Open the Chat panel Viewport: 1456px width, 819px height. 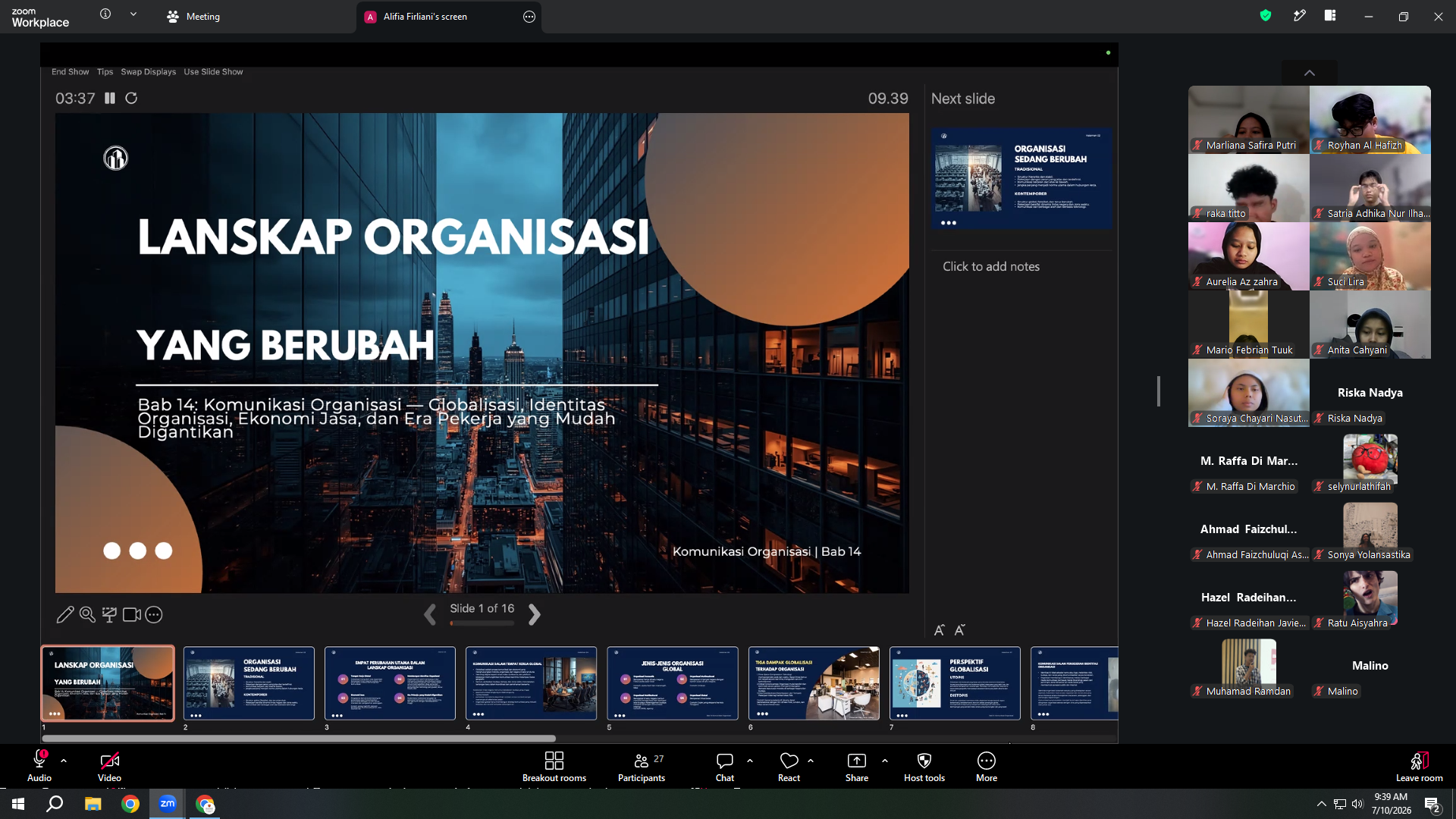[x=725, y=766]
